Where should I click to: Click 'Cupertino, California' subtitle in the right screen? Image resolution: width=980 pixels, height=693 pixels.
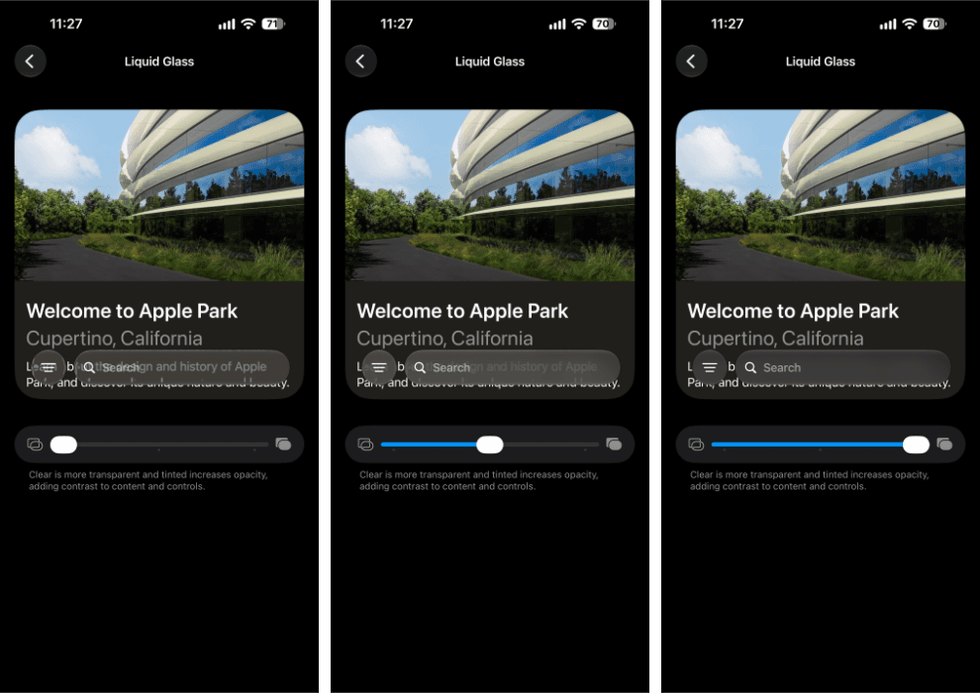pos(776,338)
